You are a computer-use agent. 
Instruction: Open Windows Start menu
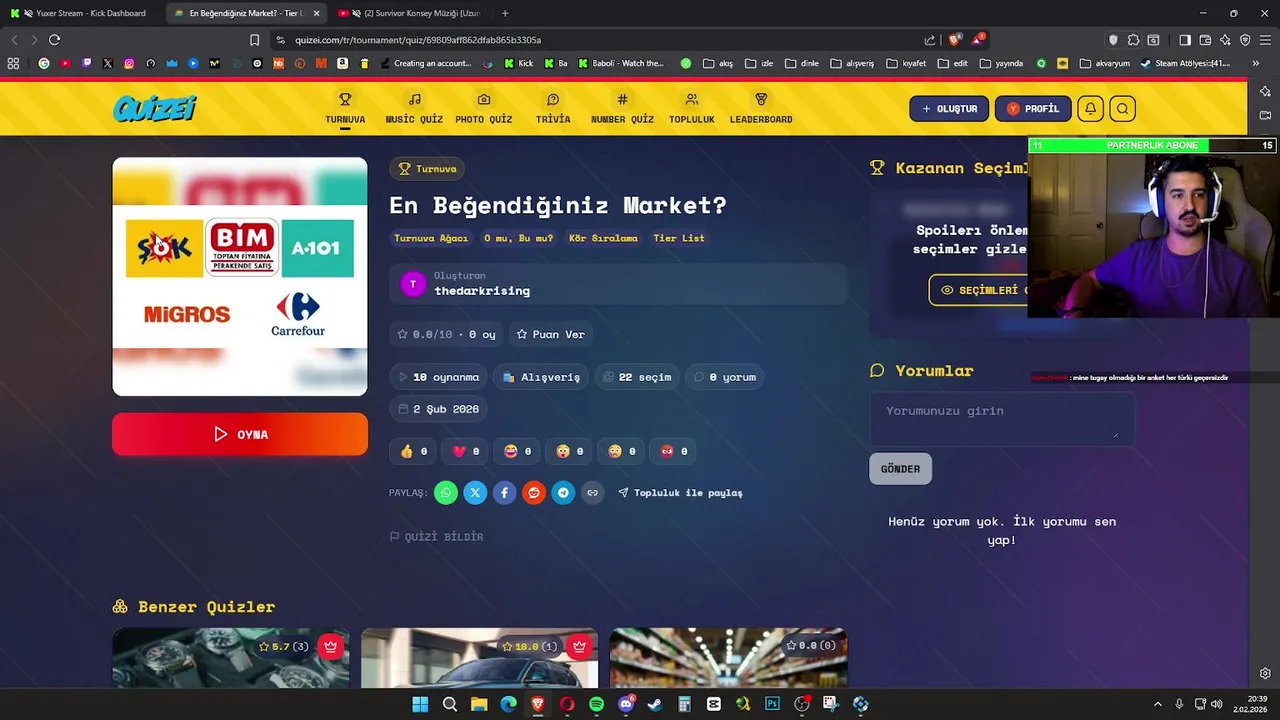pyautogui.click(x=420, y=704)
